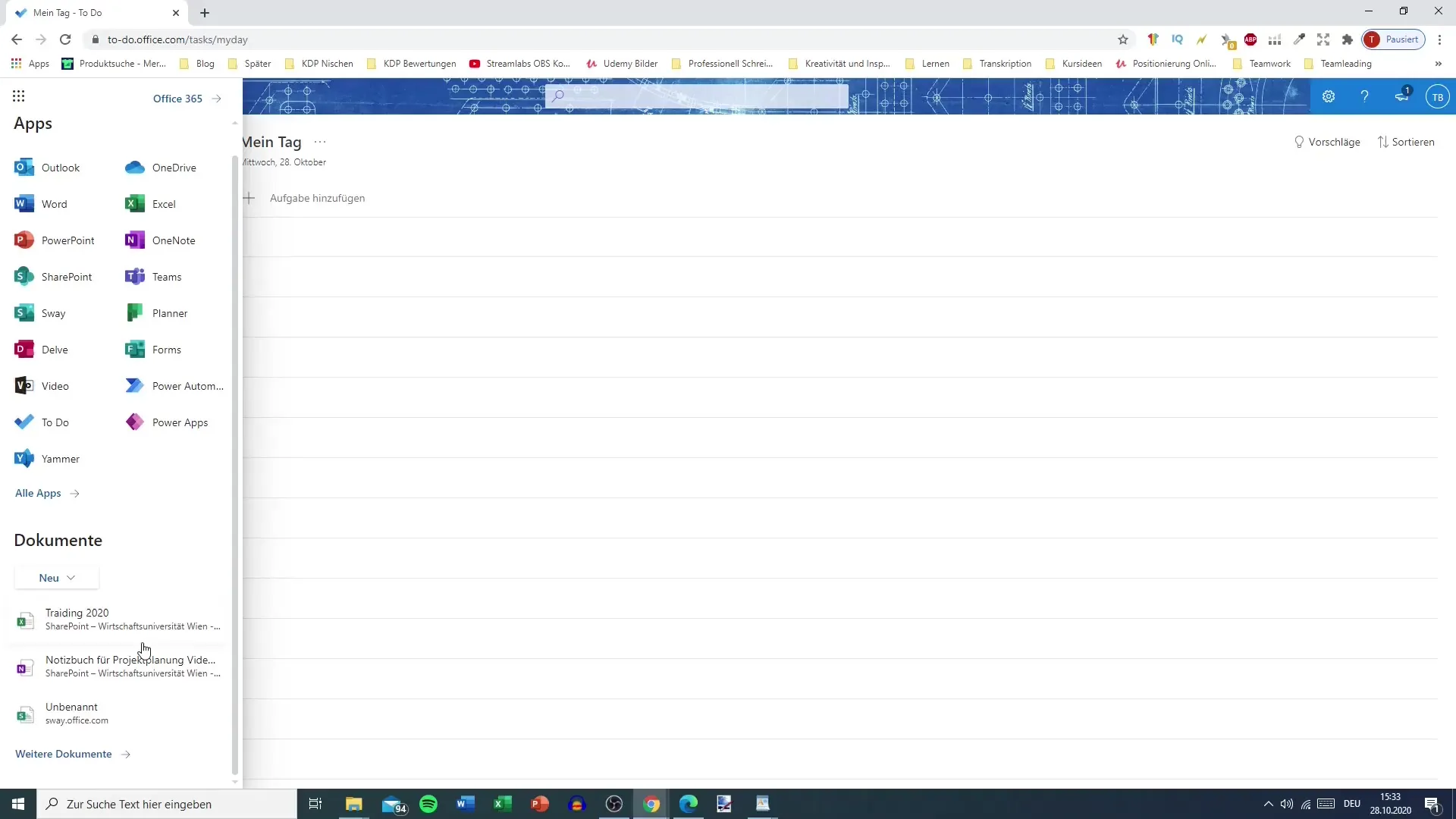Image resolution: width=1456 pixels, height=819 pixels.
Task: Open the Windows Start menu
Action: point(18,804)
